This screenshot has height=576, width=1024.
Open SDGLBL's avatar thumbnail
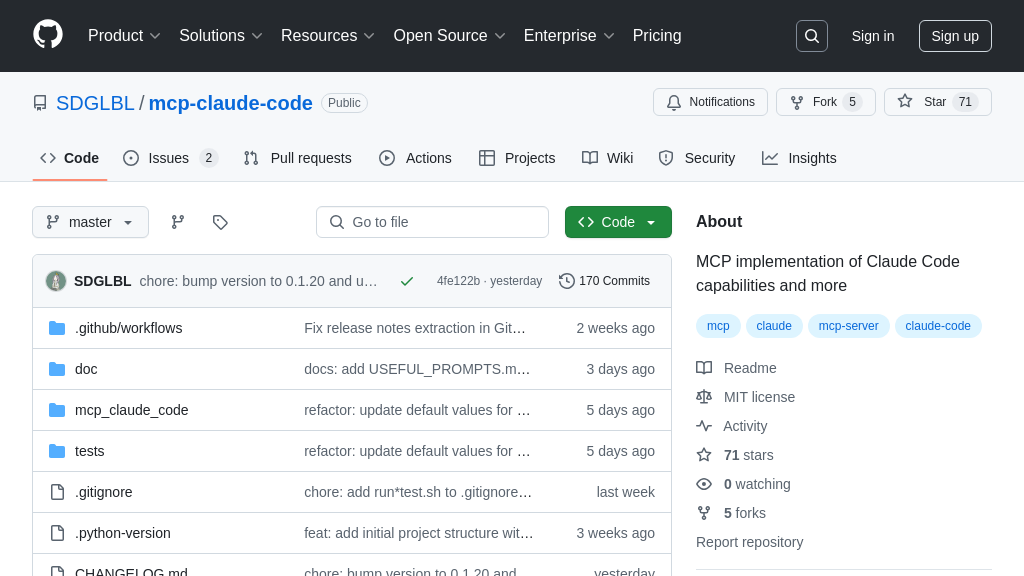point(56,281)
